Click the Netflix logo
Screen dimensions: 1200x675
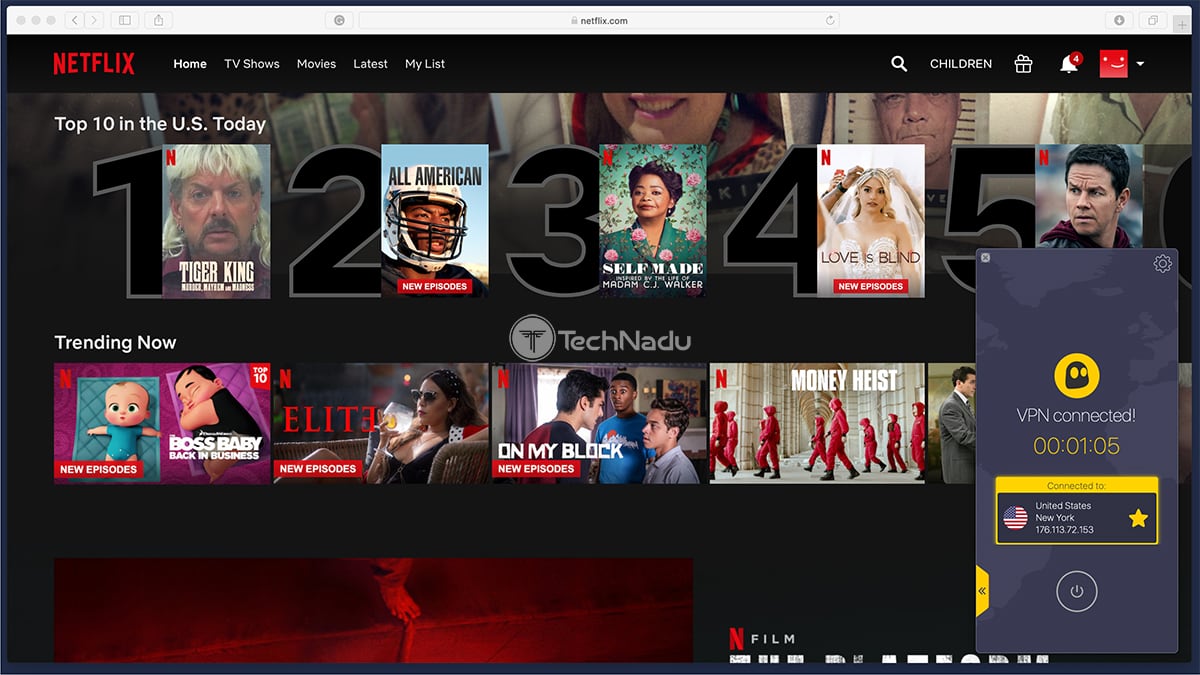[94, 64]
